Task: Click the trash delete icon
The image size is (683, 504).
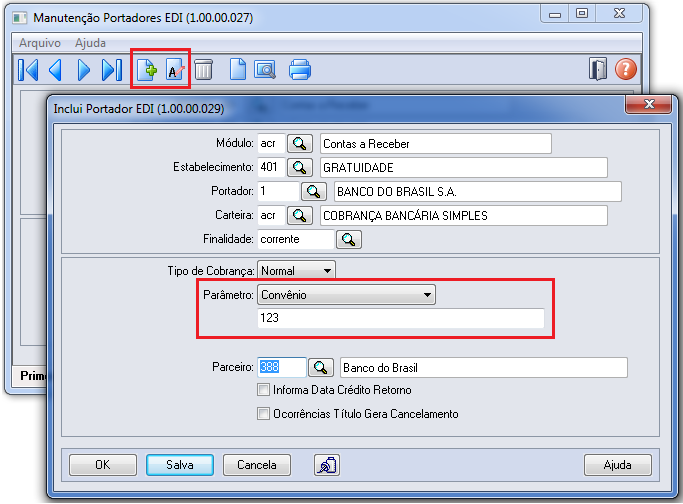Action: [203, 70]
